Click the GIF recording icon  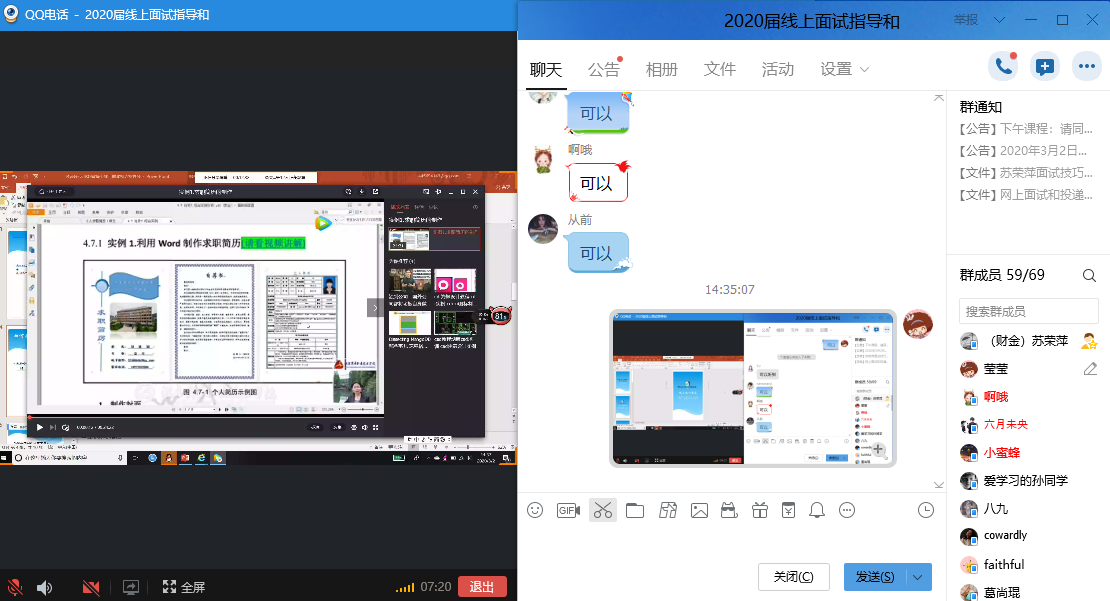[x=568, y=510]
